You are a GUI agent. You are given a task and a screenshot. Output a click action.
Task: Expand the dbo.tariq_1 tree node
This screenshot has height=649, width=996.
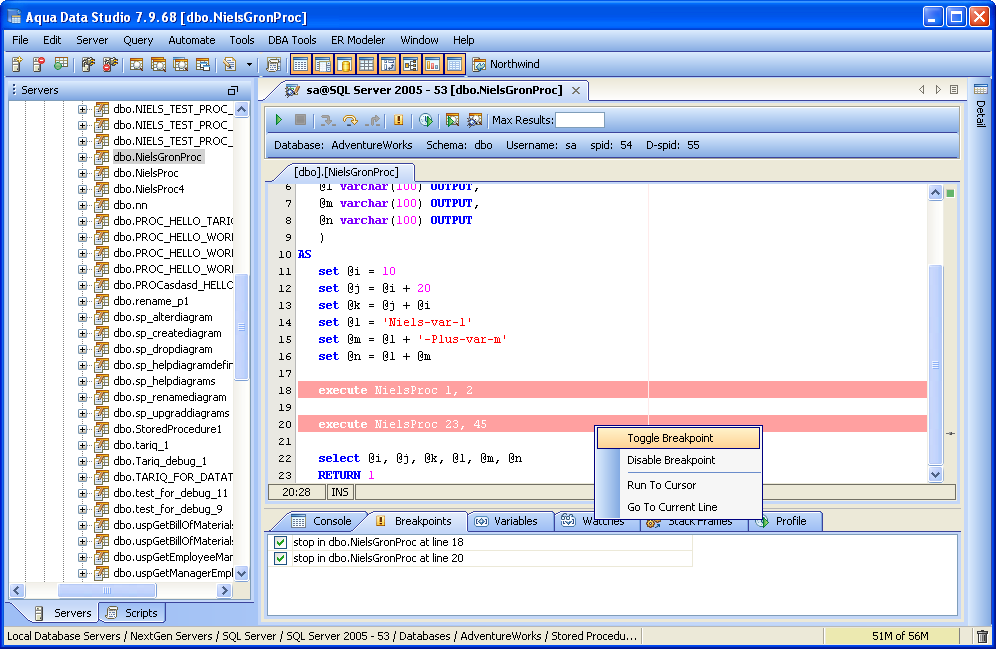[x=84, y=445]
